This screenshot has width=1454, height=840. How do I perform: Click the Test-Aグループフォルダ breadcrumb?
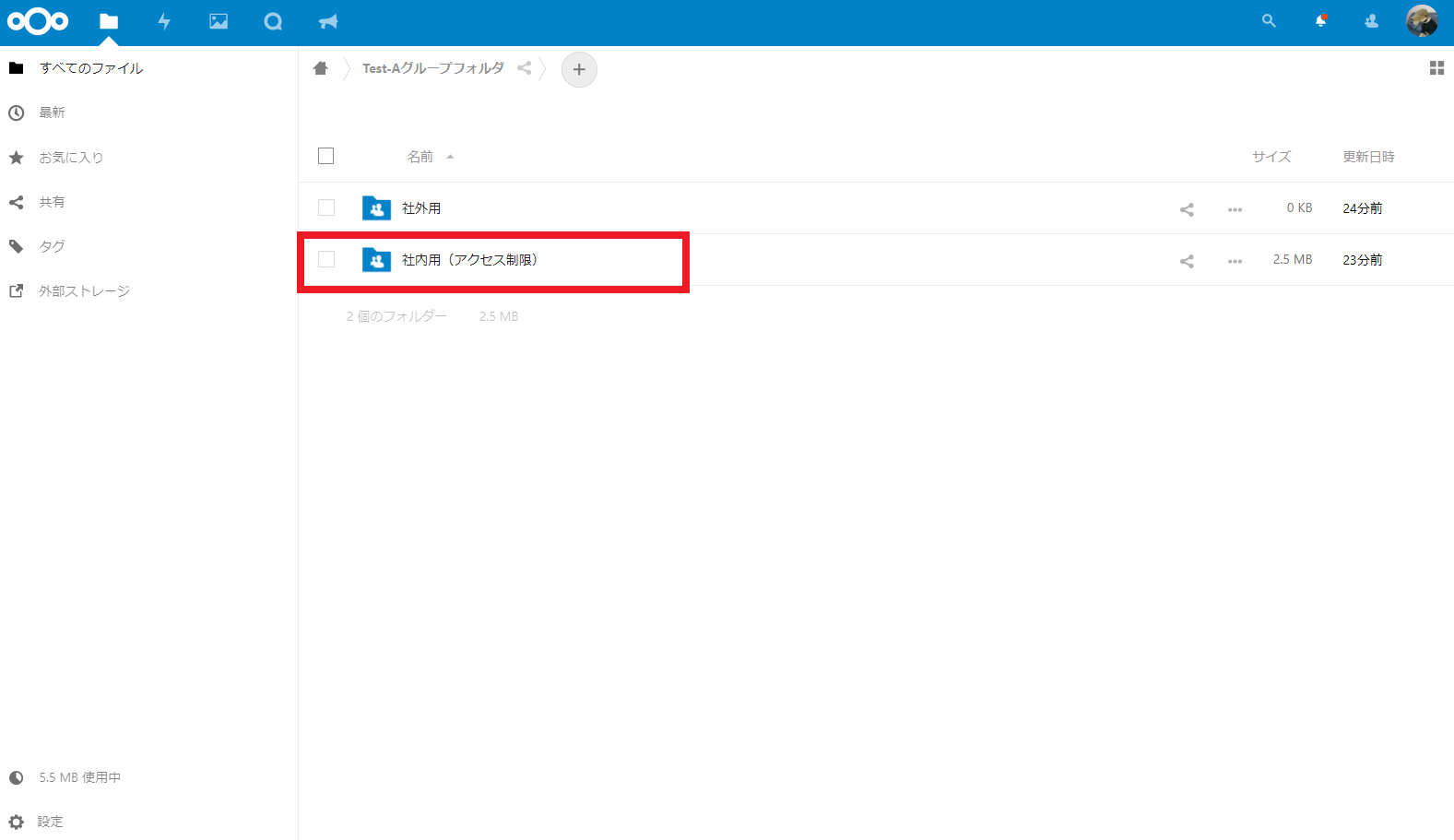point(433,68)
